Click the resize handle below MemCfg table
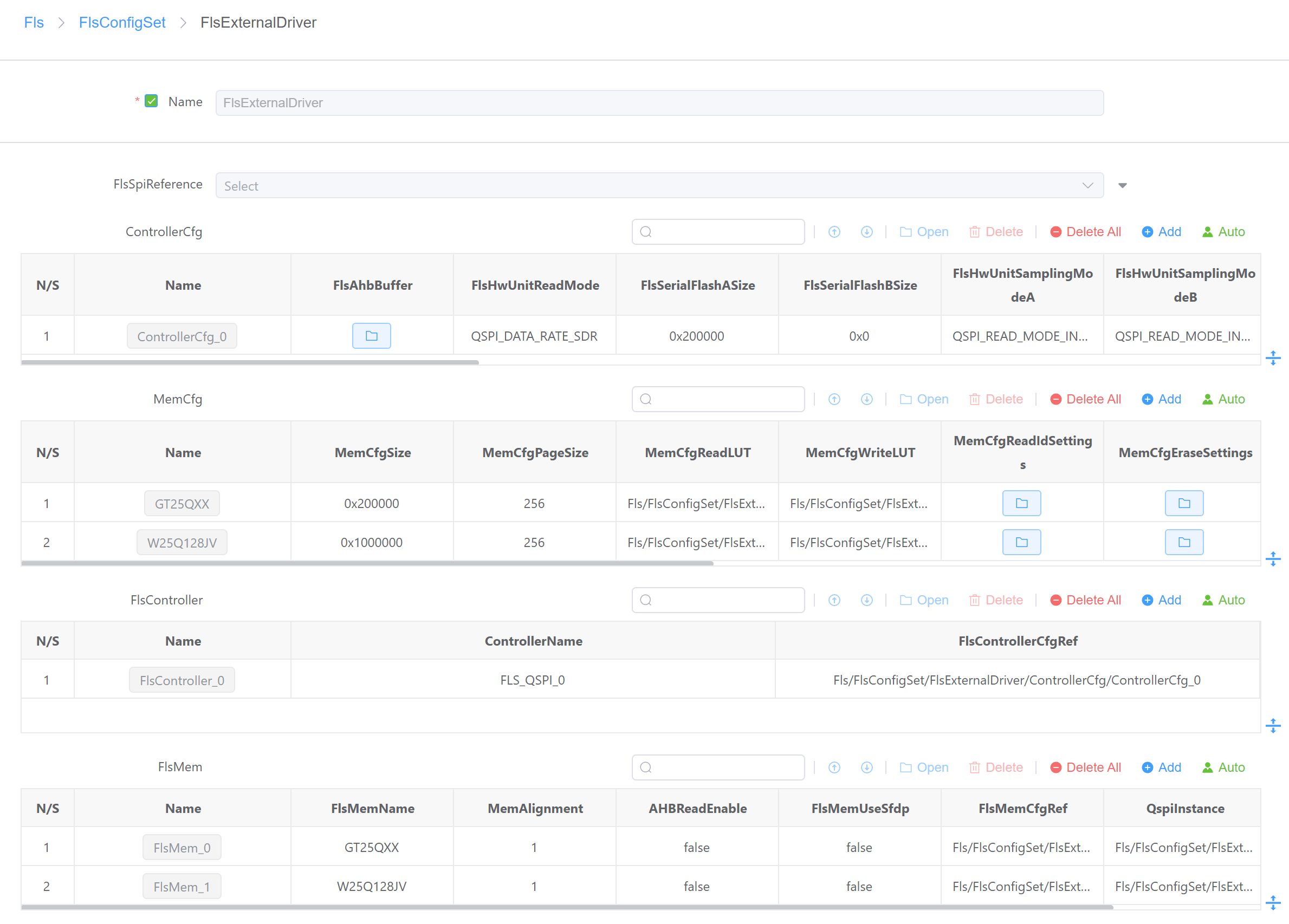1289x924 pixels. tap(1273, 558)
